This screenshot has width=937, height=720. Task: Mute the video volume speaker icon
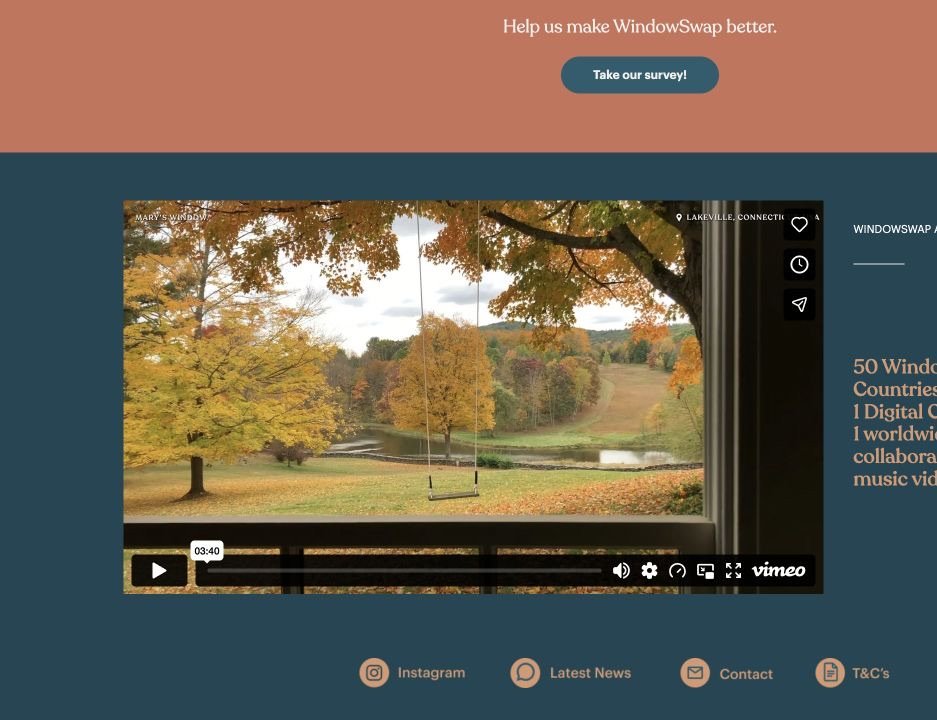point(621,571)
